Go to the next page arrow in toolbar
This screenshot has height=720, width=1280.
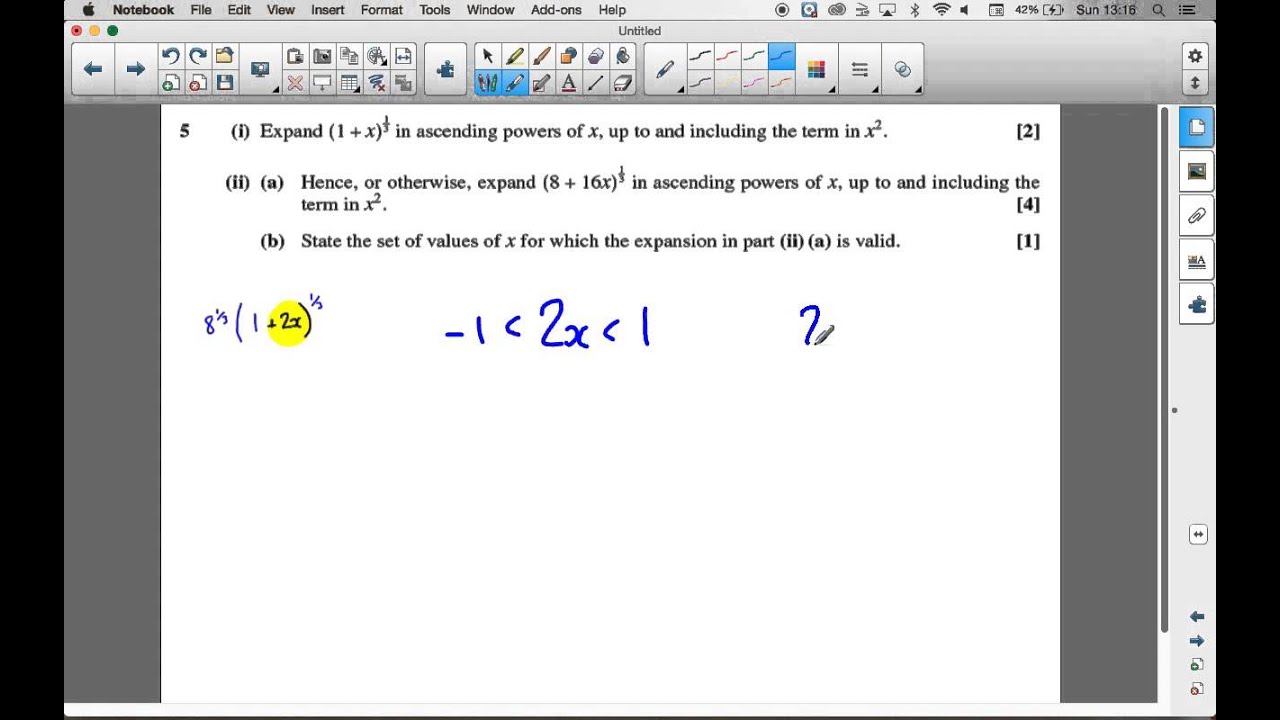click(135, 69)
